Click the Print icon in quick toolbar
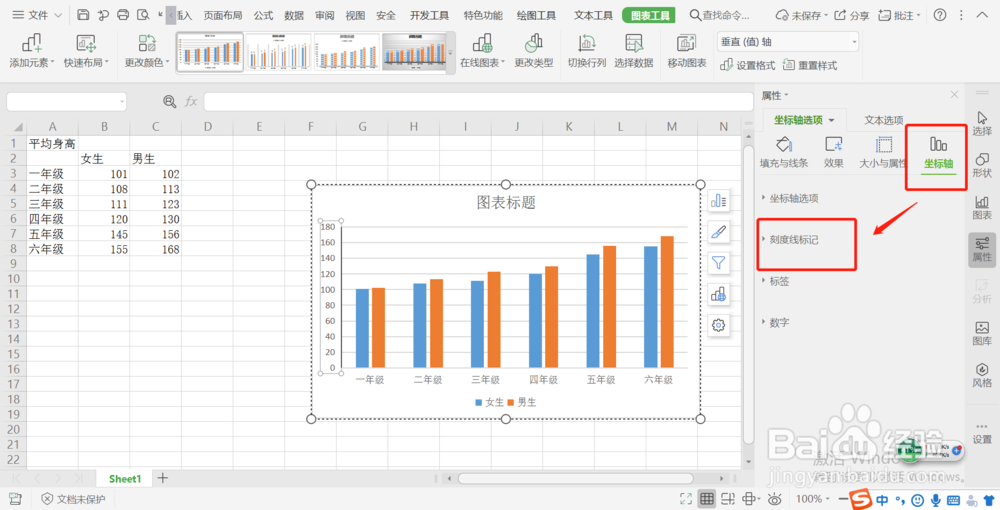This screenshot has width=1000, height=510. click(x=123, y=15)
